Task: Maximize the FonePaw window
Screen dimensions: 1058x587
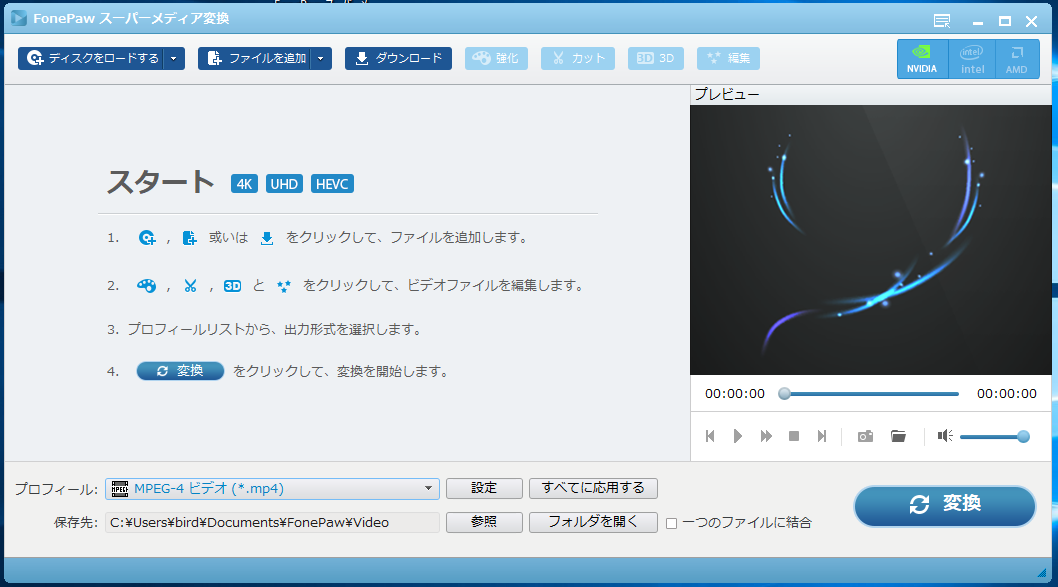Action: tap(1005, 22)
